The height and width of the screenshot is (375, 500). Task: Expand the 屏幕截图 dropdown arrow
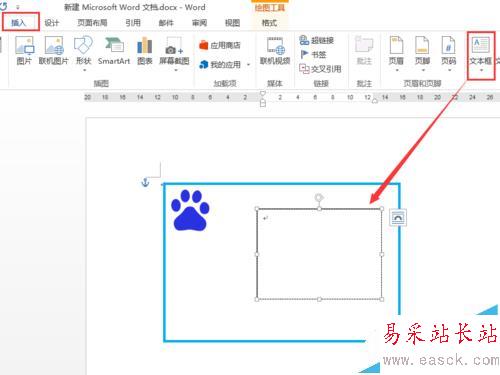click(x=176, y=70)
